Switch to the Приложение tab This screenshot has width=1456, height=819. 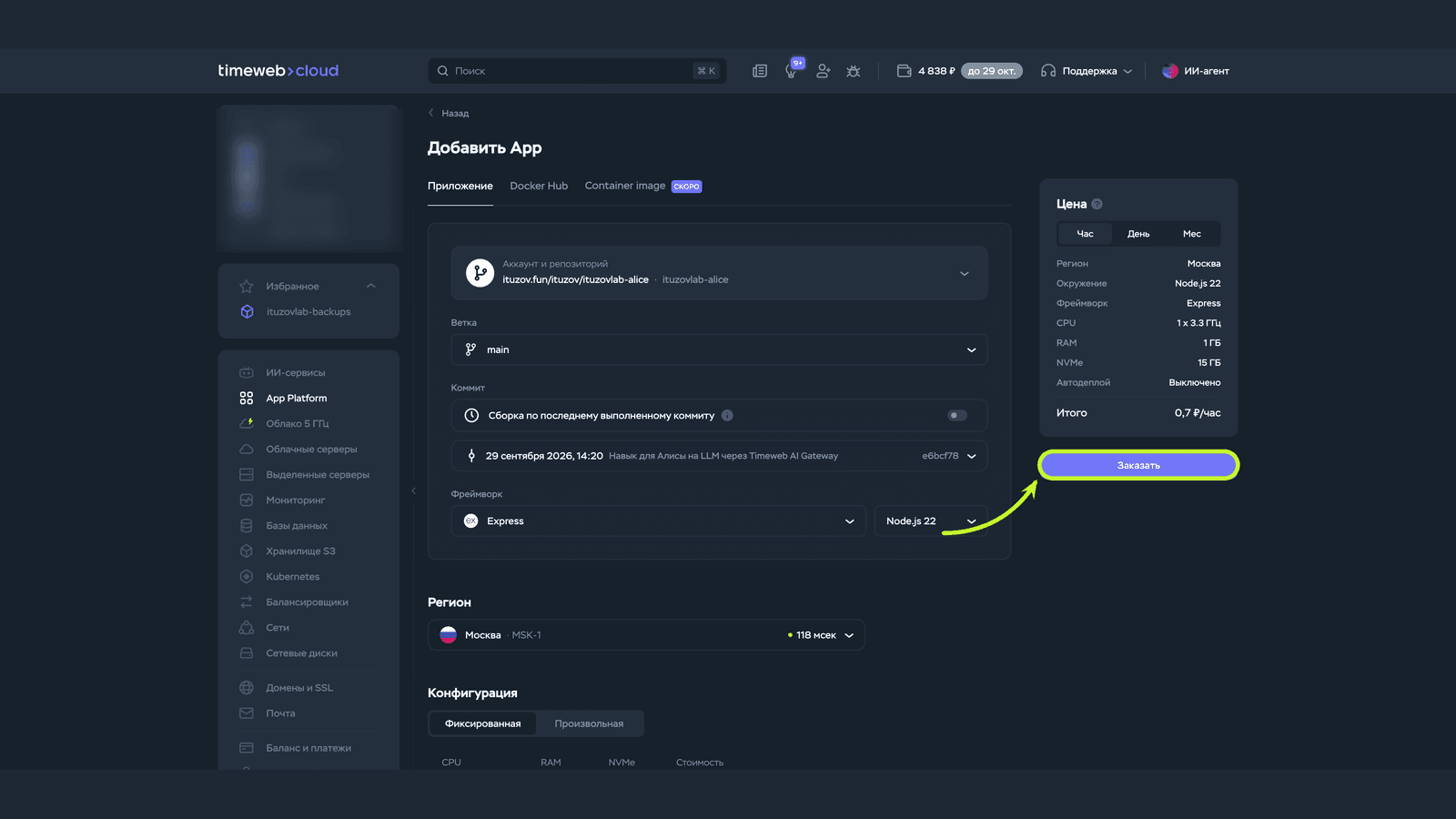460,187
